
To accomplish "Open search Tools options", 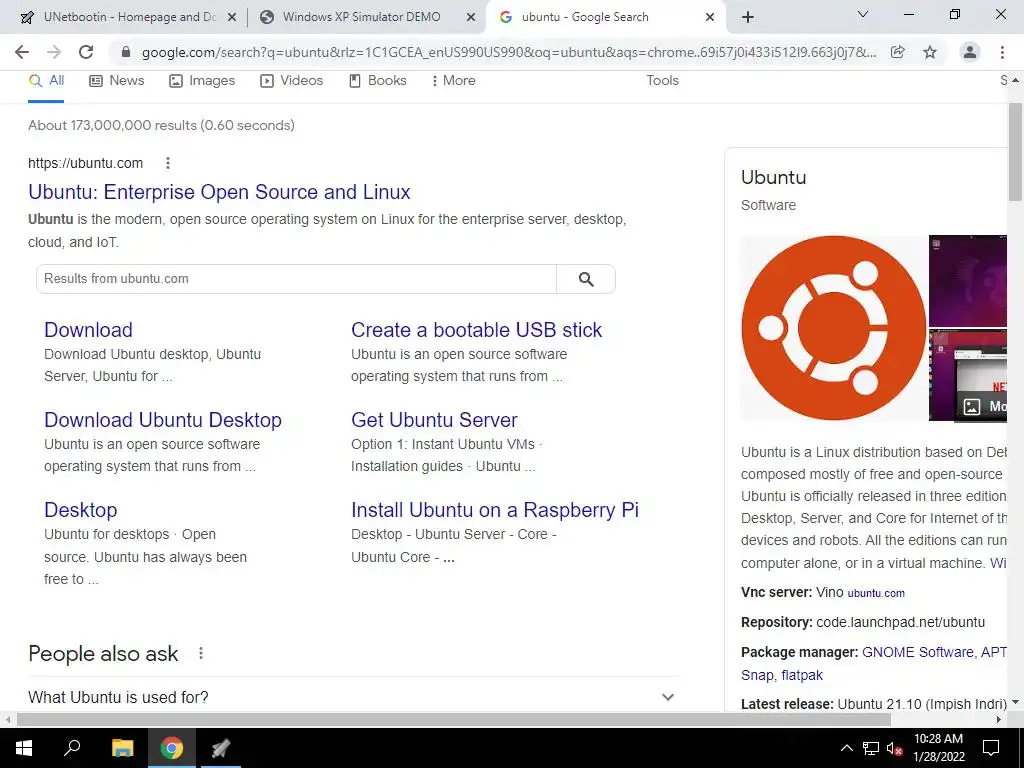I will pos(662,81).
